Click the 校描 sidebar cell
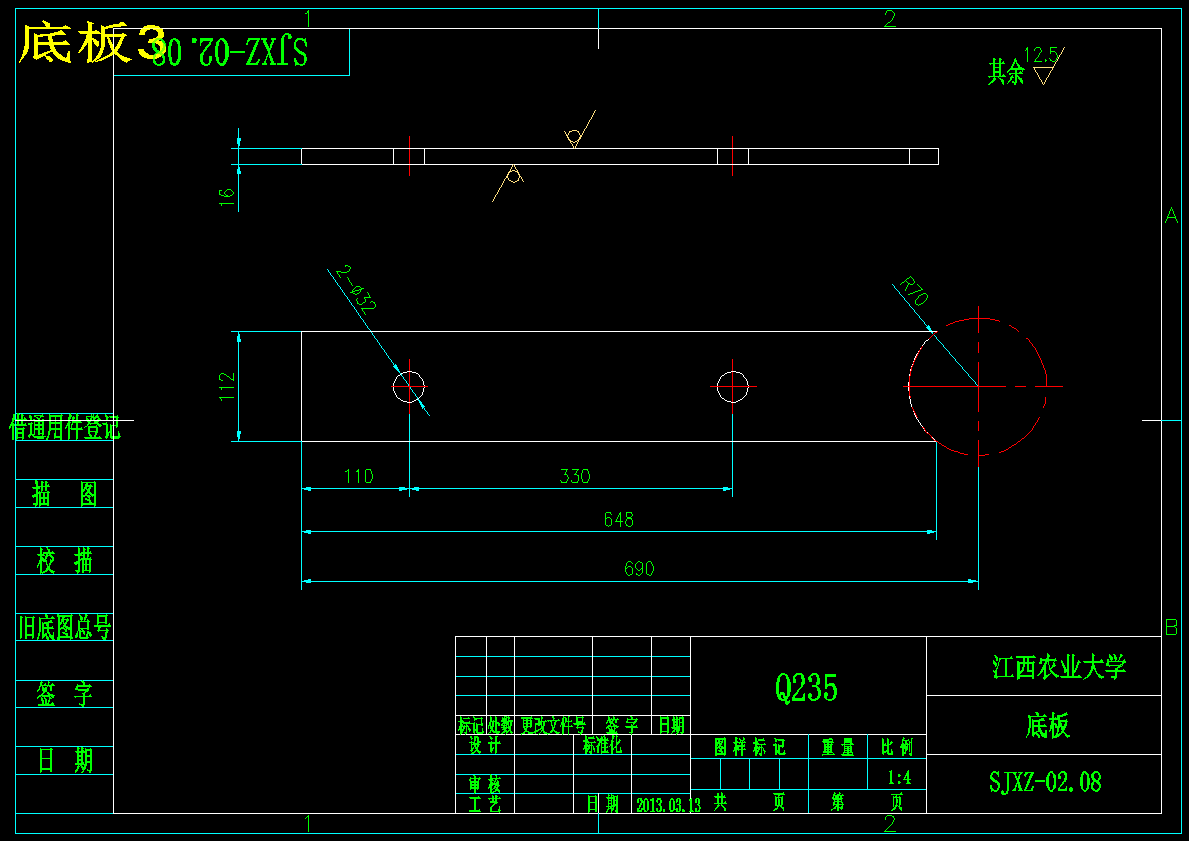The width and height of the screenshot is (1189, 841). coord(64,561)
